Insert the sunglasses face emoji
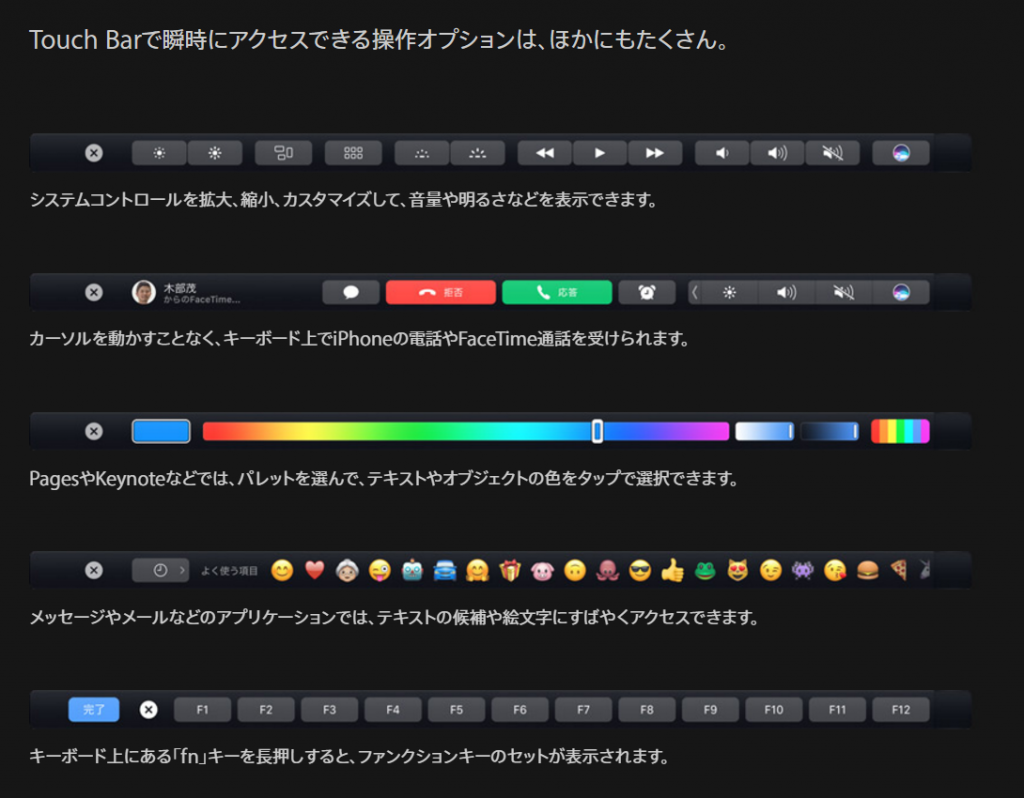Image resolution: width=1024 pixels, height=798 pixels. (x=640, y=571)
